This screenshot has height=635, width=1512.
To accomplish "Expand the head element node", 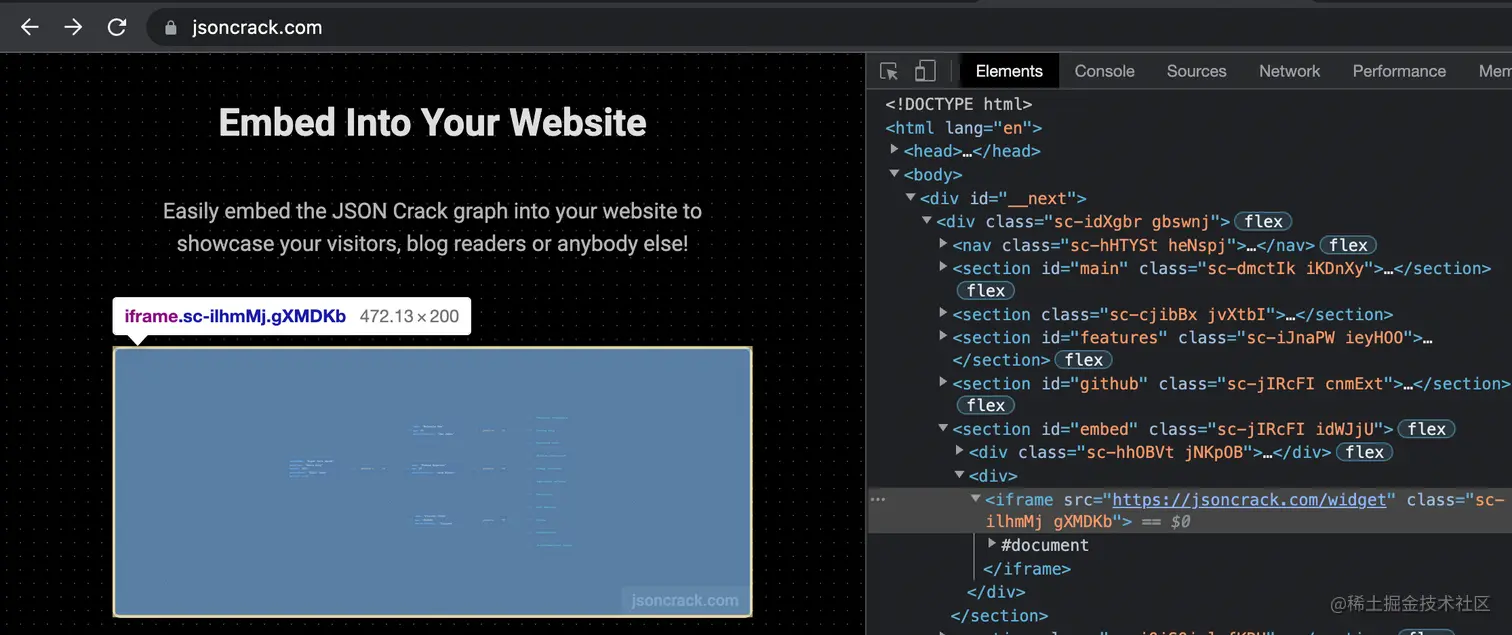I will click(894, 150).
